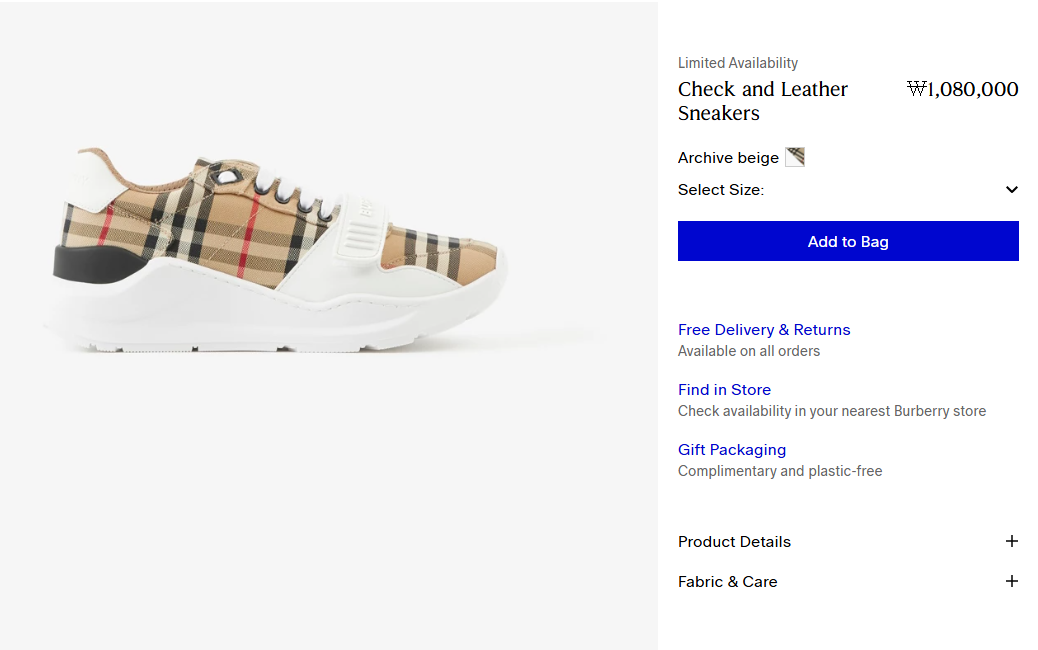This screenshot has height=650, width=1038.
Task: Click the 'Available on all orders' text
Action: (749, 351)
